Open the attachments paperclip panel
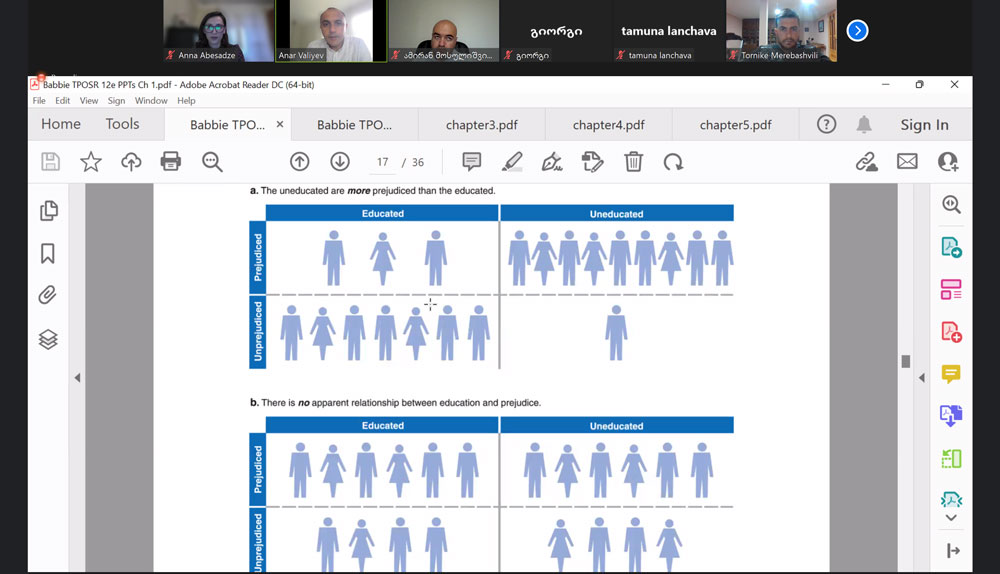 [48, 296]
